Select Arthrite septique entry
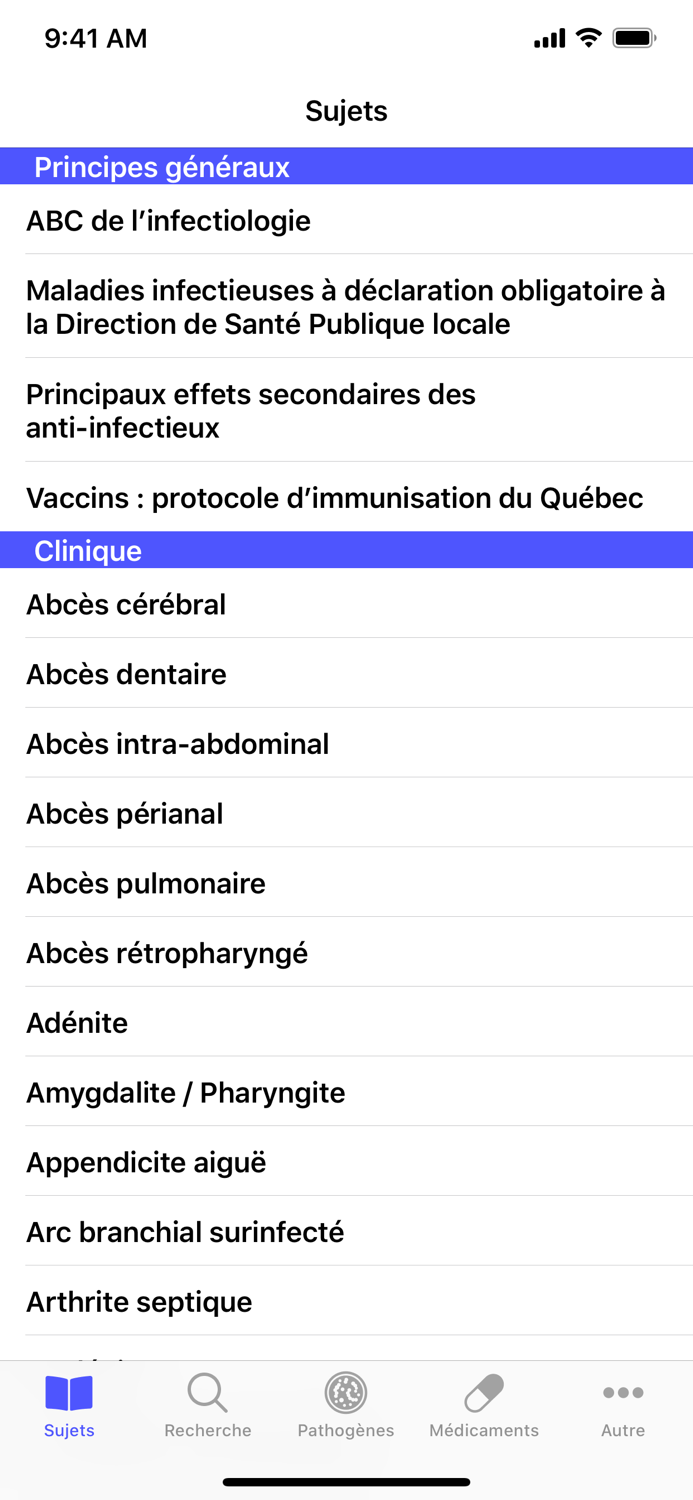 pyautogui.click(x=138, y=1301)
